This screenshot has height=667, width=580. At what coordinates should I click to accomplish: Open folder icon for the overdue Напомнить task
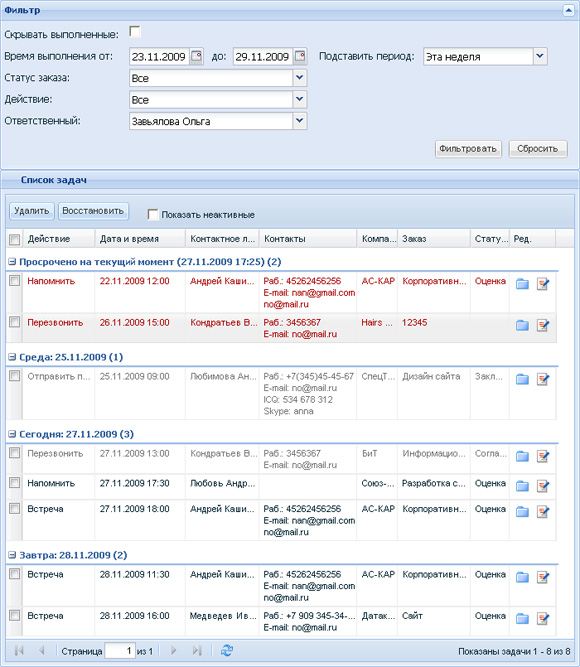point(522,284)
